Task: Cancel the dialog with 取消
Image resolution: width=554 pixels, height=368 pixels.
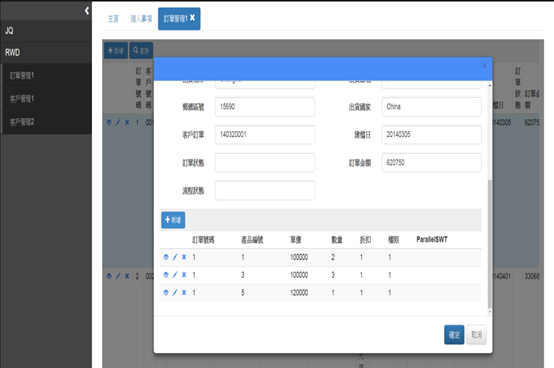Action: pyautogui.click(x=476, y=335)
